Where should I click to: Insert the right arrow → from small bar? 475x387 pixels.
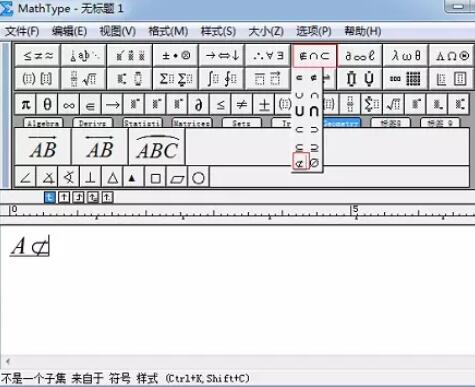(112, 105)
